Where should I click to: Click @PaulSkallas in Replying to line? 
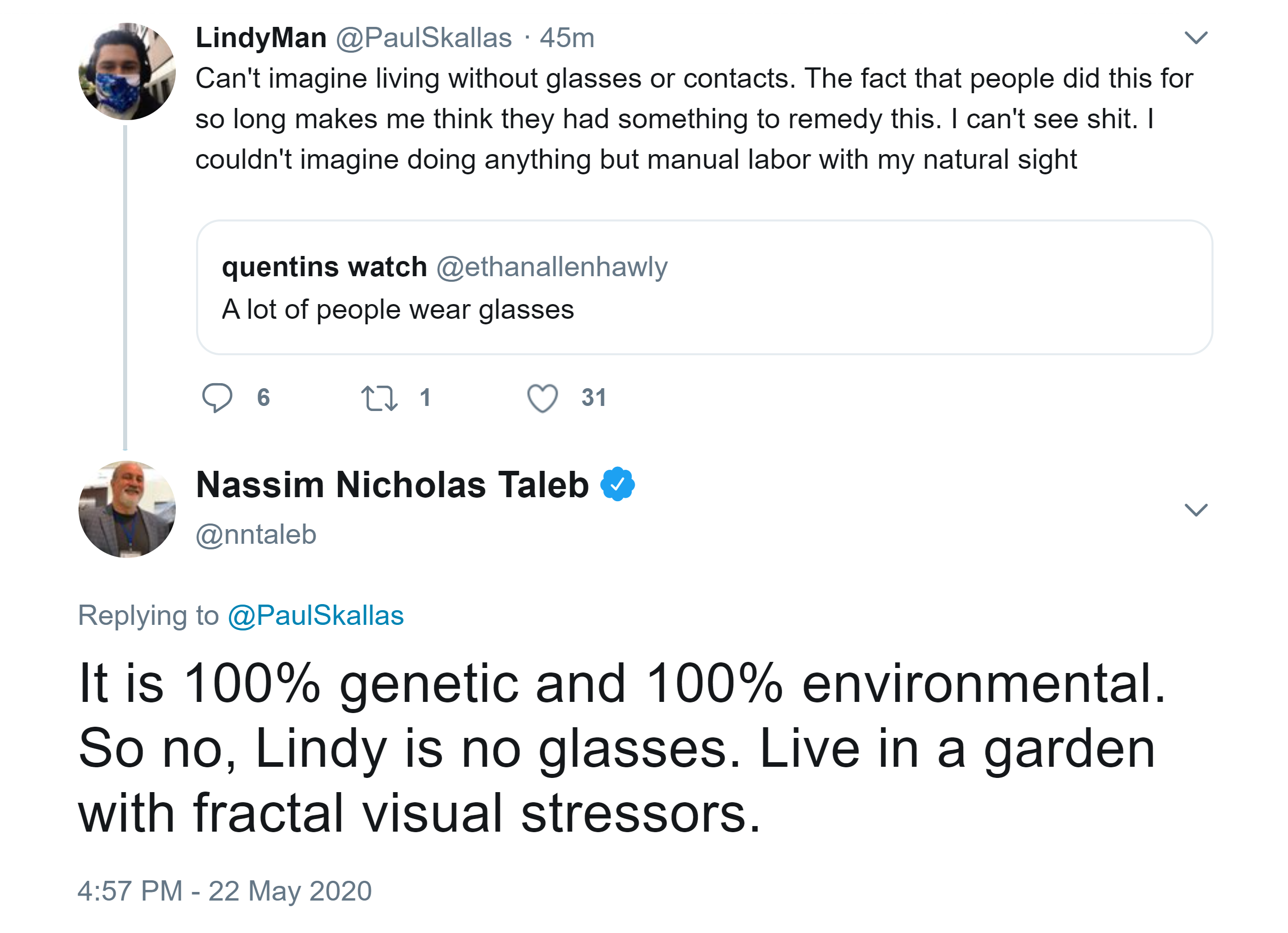click(316, 616)
